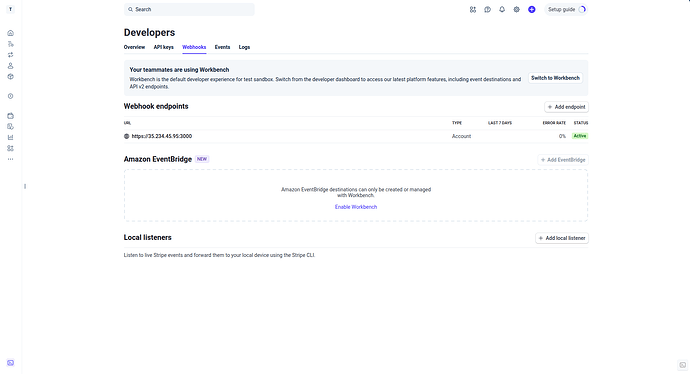Click the ERROR RATE column header
690x374 pixels.
click(x=554, y=123)
